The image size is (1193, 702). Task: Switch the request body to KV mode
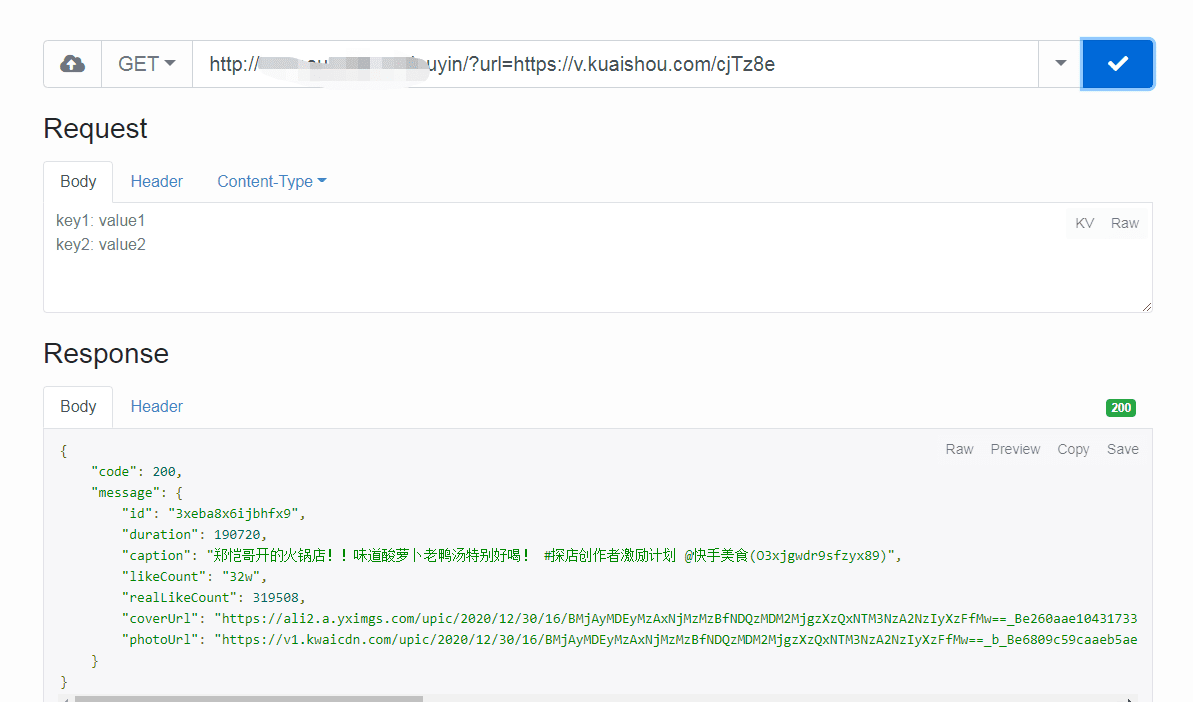pos(1084,224)
